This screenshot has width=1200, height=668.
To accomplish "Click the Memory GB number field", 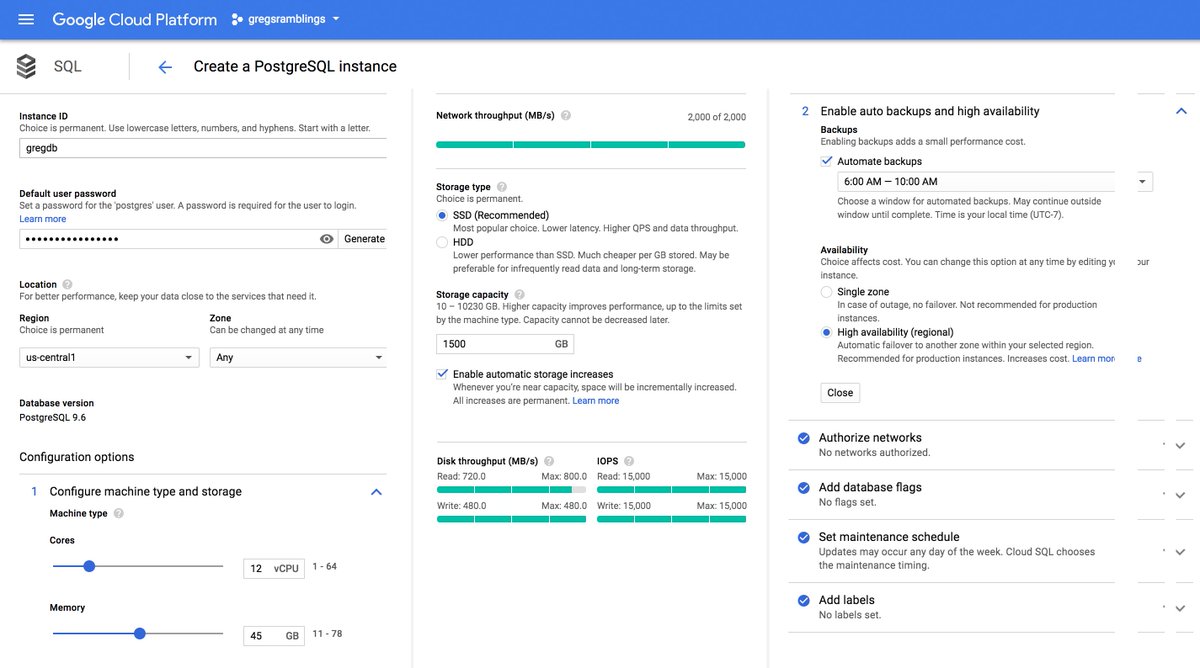I will 274,636.
